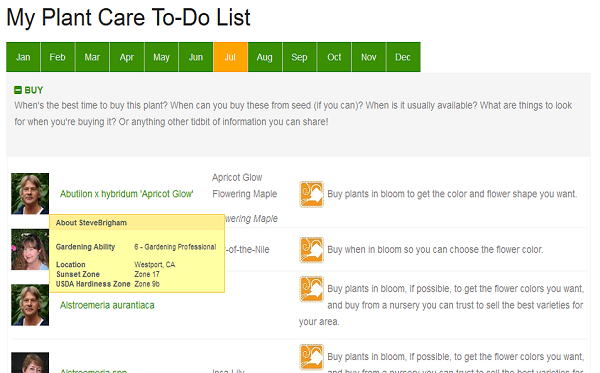Click the buy icon beside Apricot Glow tip
600x373 pixels.
click(x=311, y=194)
